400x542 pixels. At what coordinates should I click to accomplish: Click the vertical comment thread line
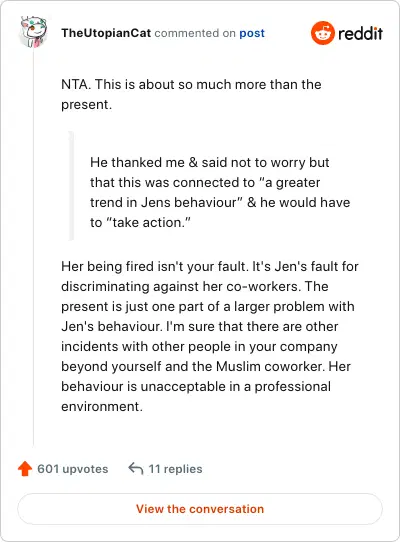coord(34,247)
